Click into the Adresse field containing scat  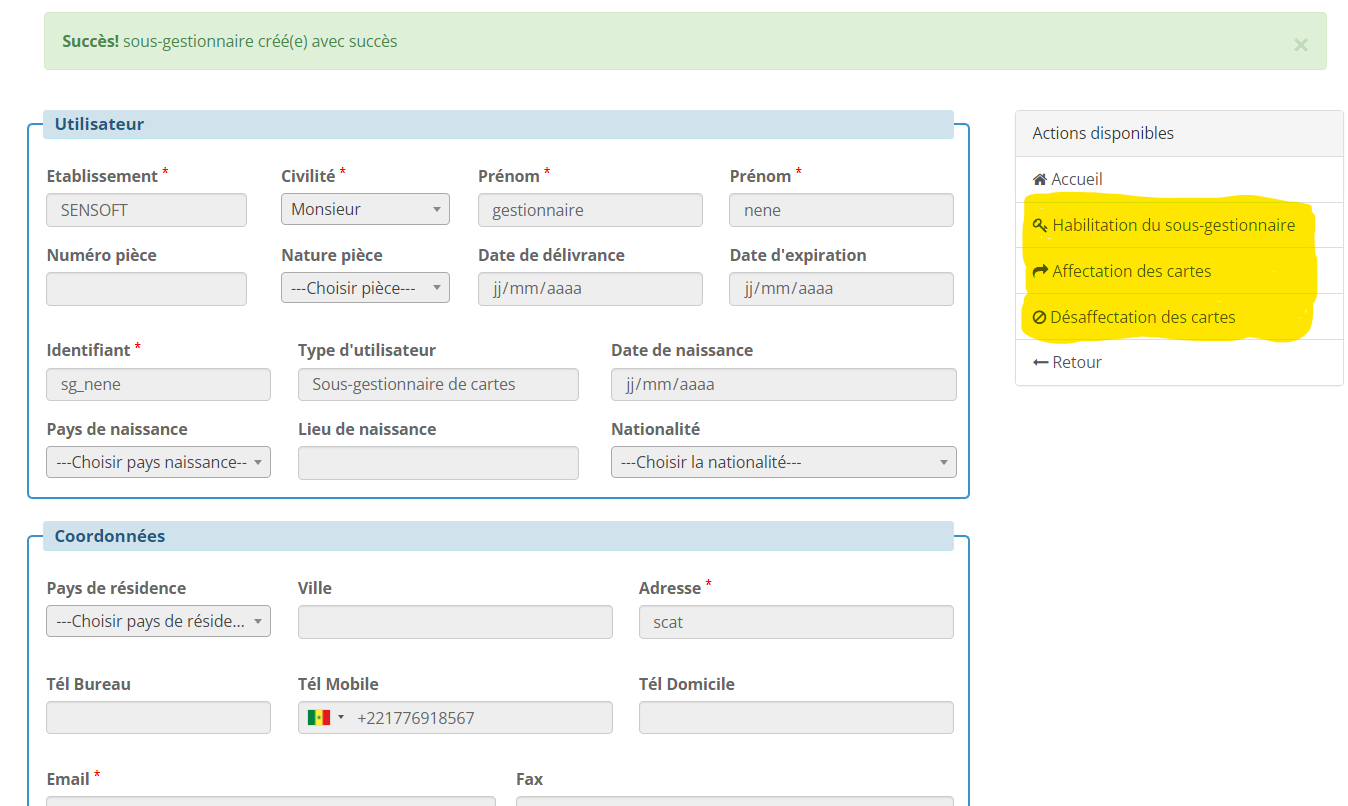click(x=795, y=622)
